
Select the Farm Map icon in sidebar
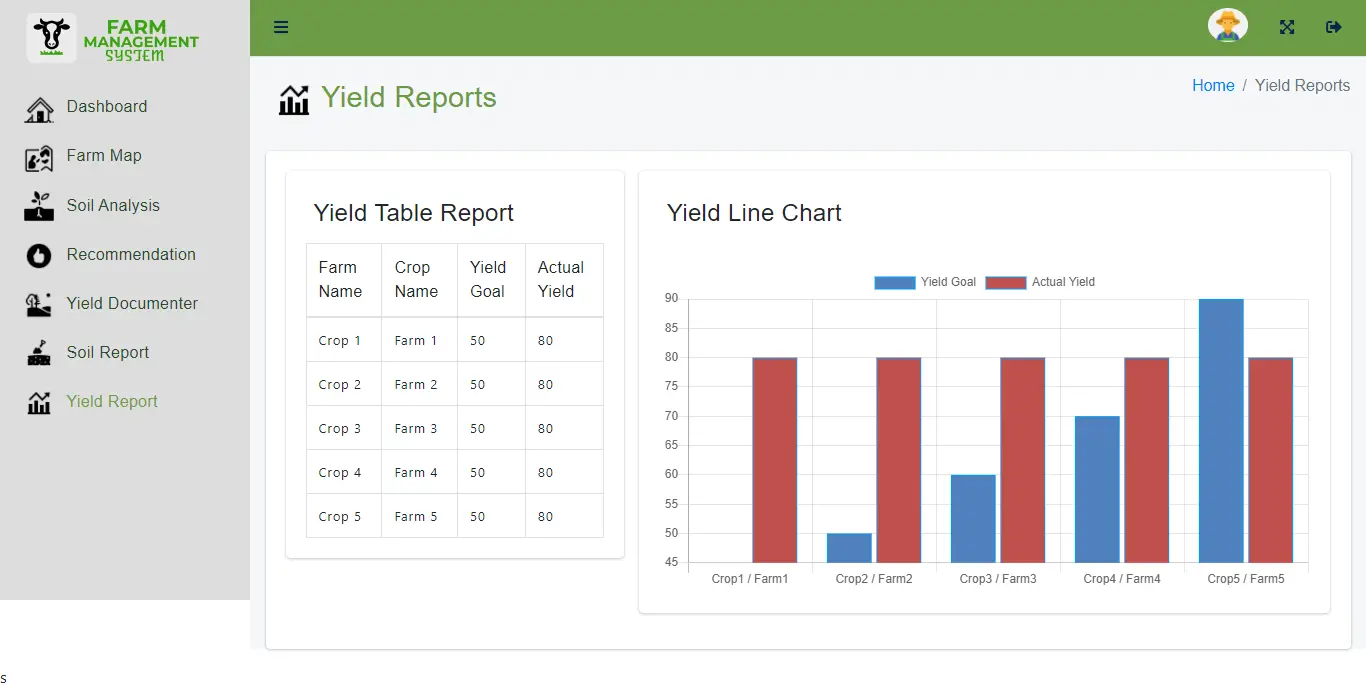click(38, 156)
